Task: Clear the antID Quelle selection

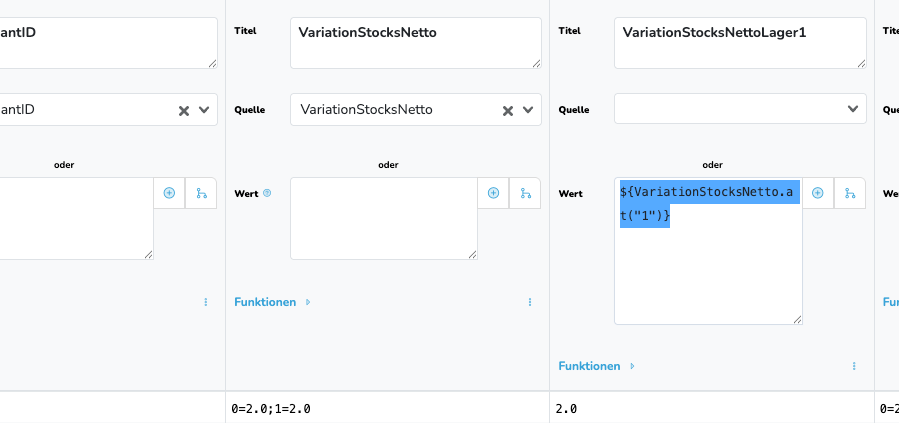Action: pyautogui.click(x=183, y=110)
